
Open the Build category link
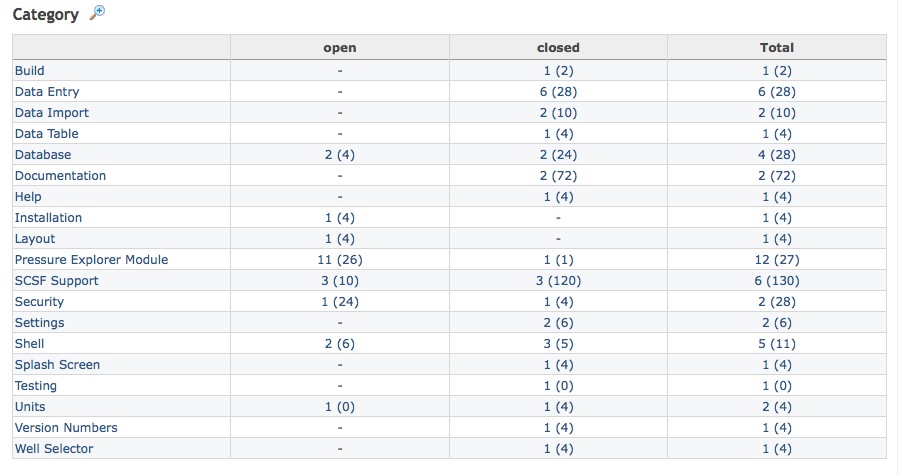pos(30,71)
